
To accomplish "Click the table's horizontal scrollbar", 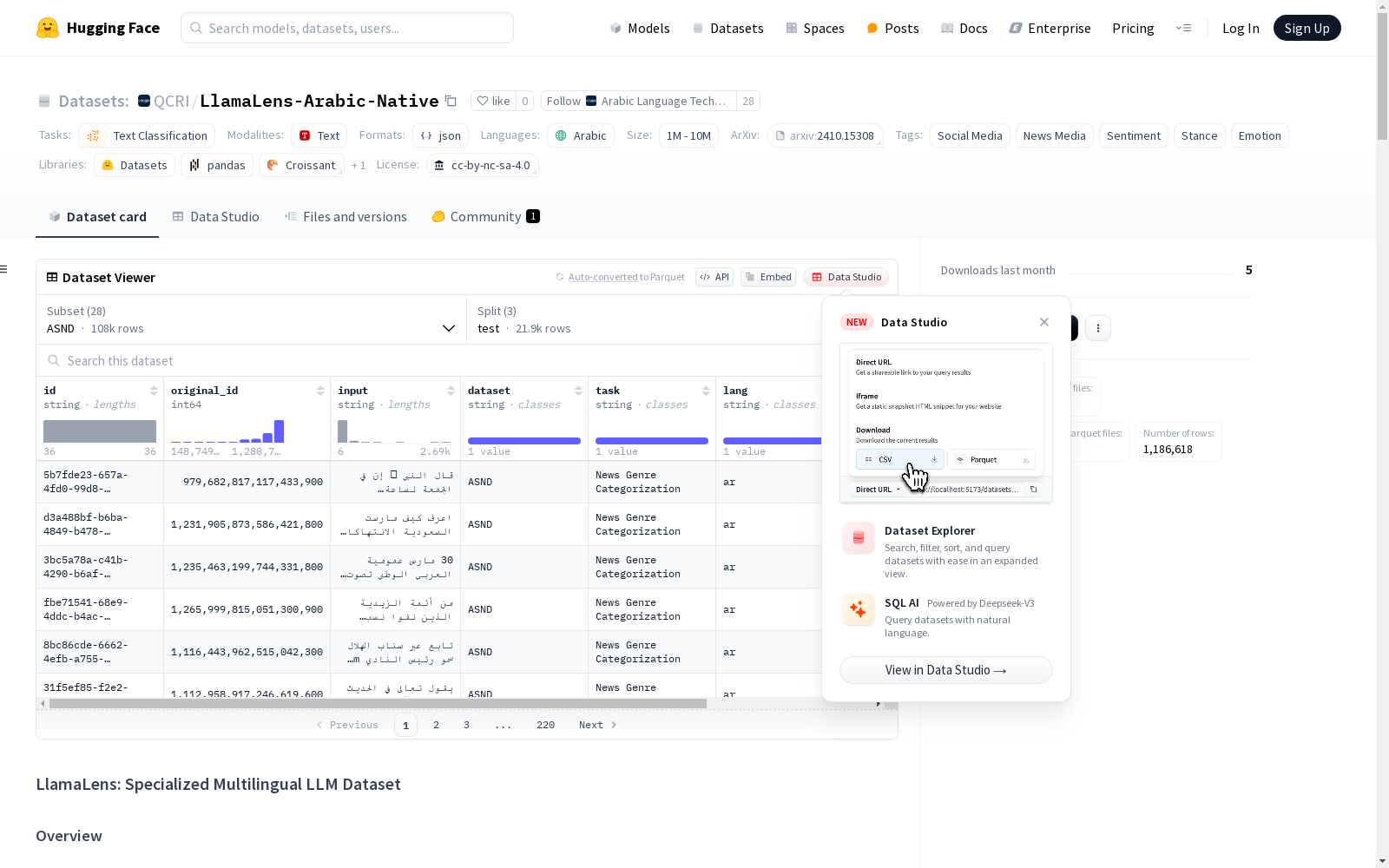I will pyautogui.click(x=378, y=703).
